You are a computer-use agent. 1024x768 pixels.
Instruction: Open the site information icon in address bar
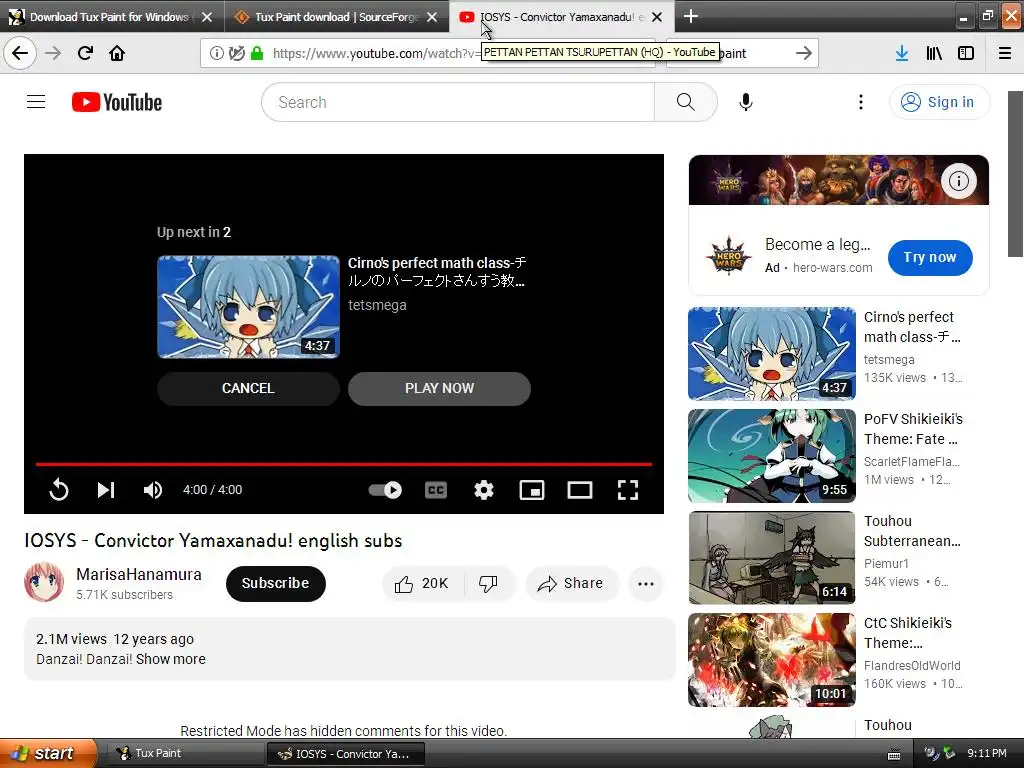(x=216, y=53)
